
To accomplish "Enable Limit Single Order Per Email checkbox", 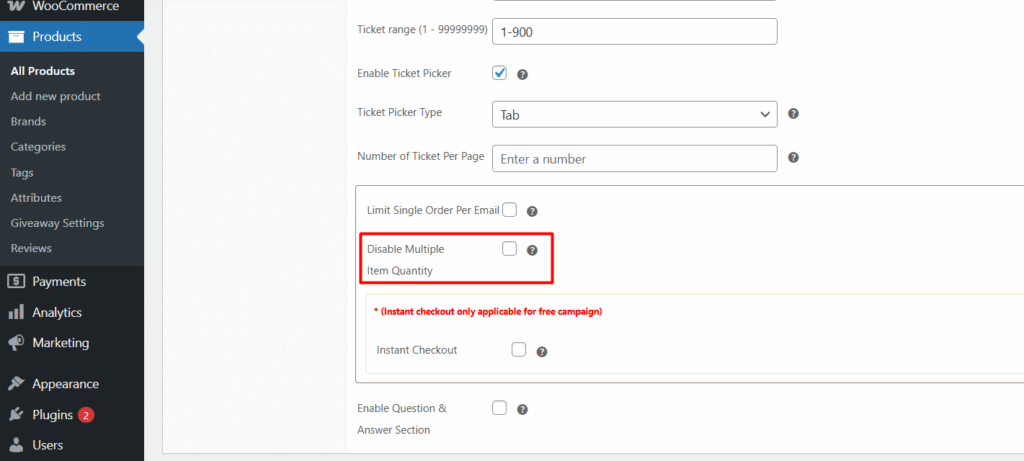I will [509, 210].
